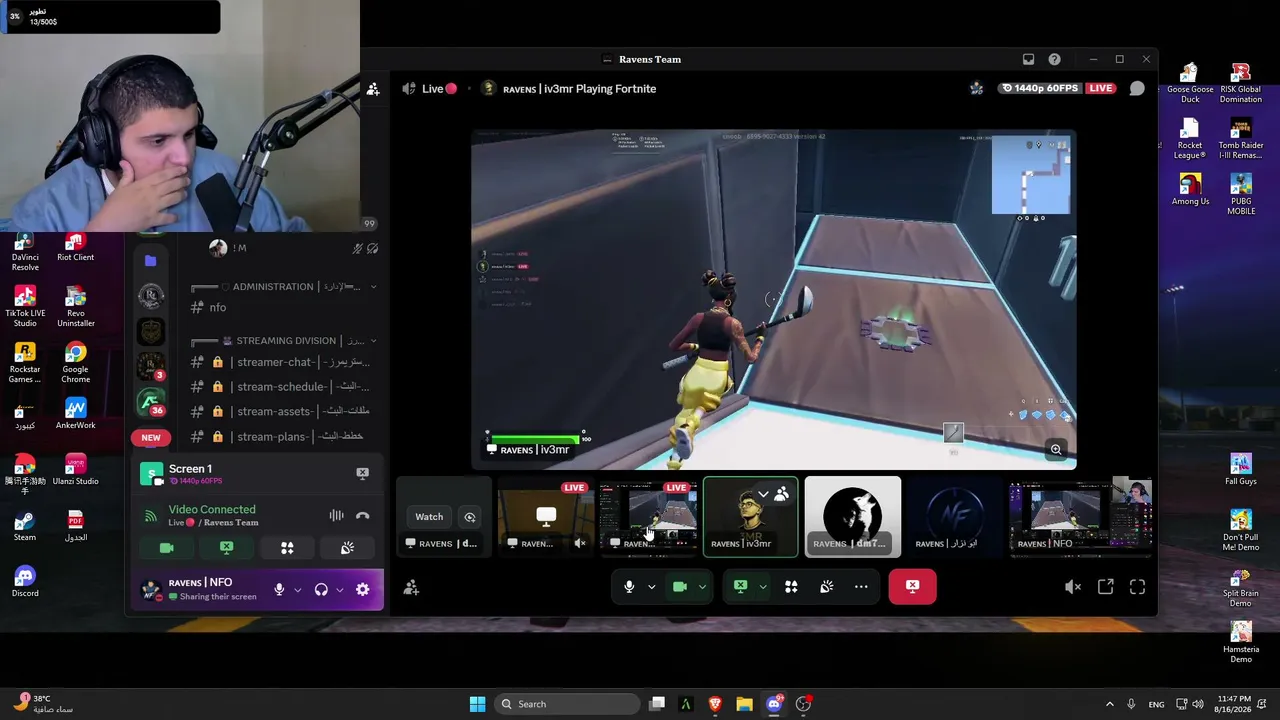This screenshot has width=1280, height=720.
Task: Open the members icon beside the Live label
Action: [x=373, y=89]
